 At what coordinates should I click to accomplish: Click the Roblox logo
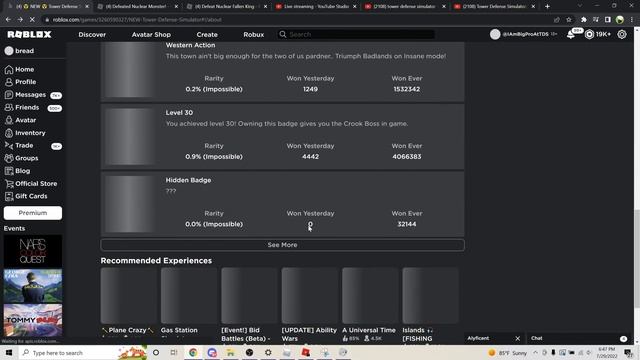point(29,35)
